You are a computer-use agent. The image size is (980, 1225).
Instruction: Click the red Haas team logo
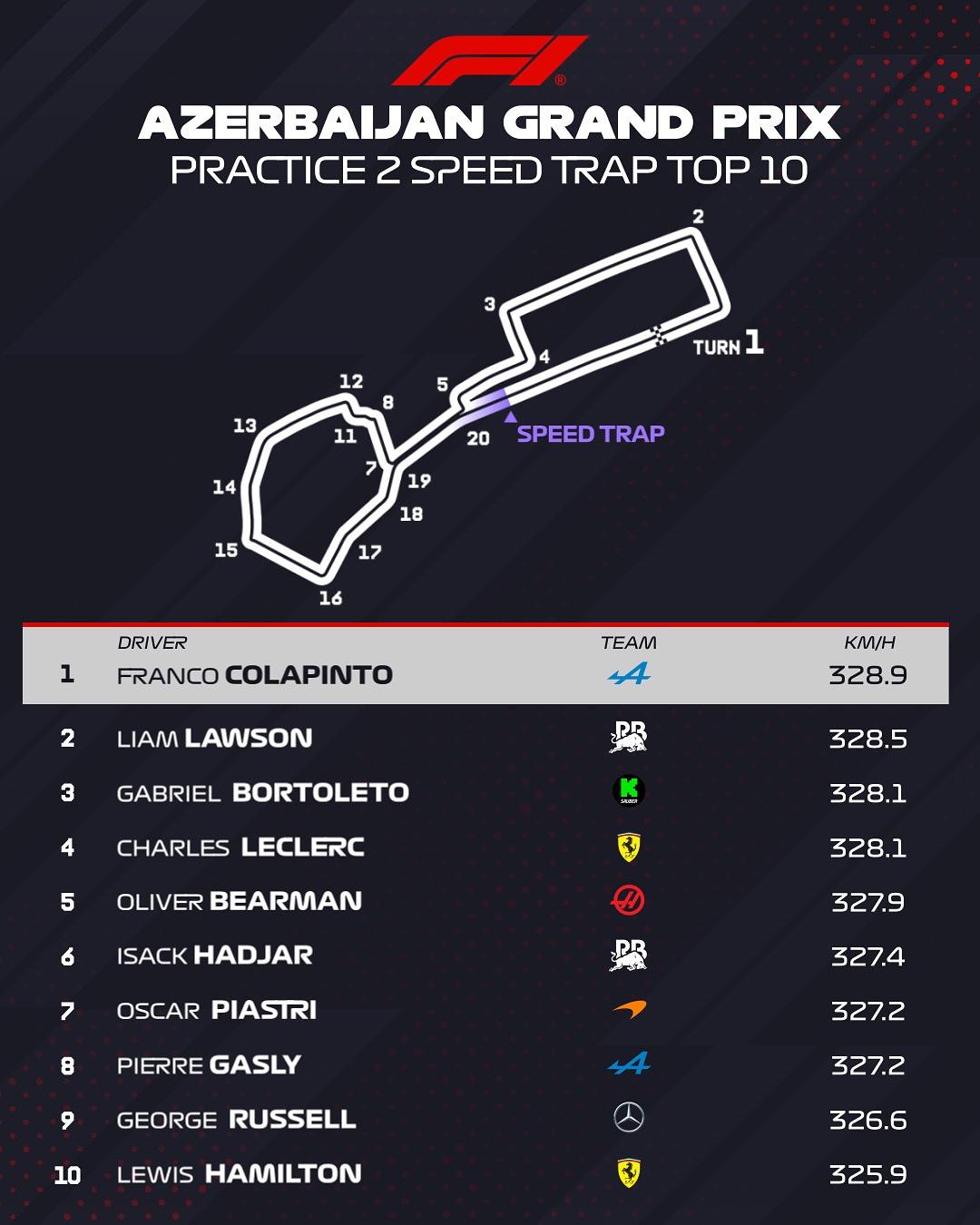[x=628, y=901]
